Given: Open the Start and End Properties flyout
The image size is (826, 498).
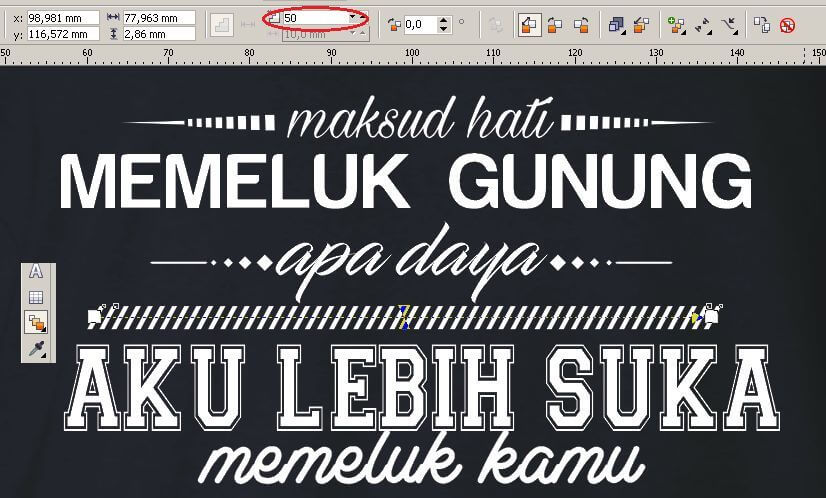Looking at the screenshot, I should tap(703, 25).
